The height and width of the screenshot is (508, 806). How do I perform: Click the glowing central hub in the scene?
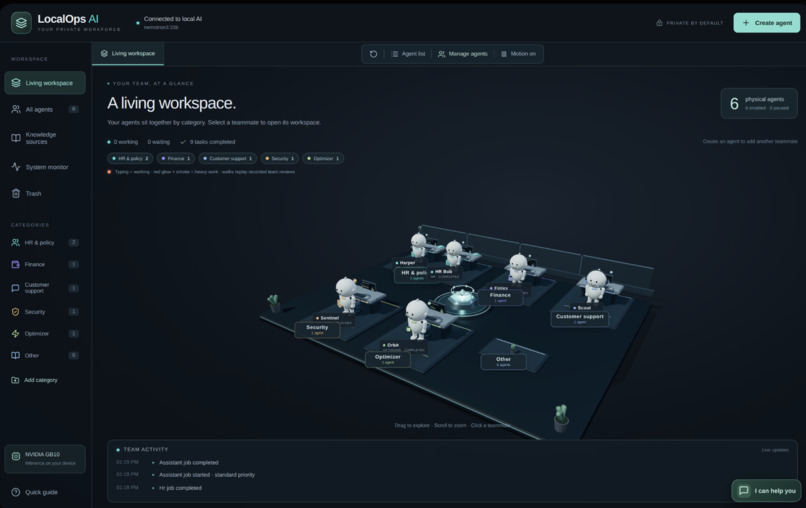pos(462,300)
